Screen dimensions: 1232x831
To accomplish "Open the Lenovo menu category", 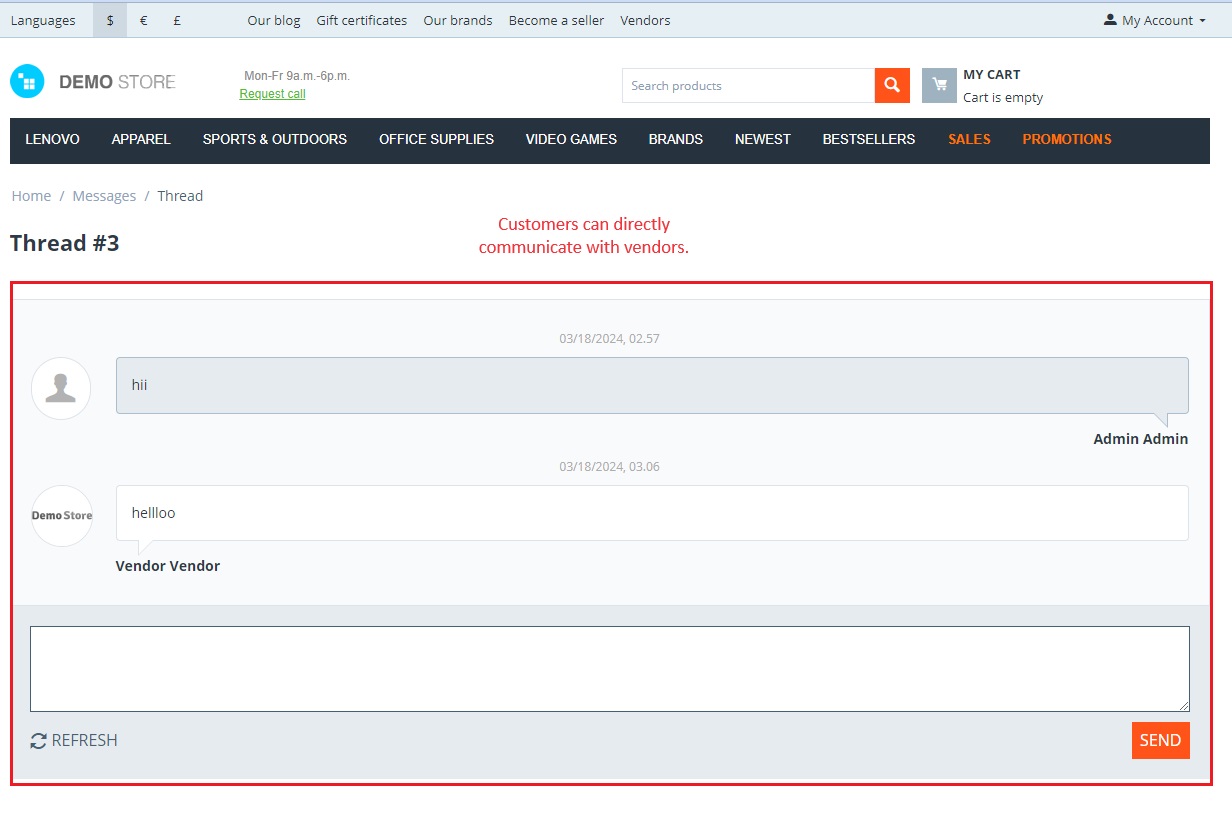I will [53, 139].
